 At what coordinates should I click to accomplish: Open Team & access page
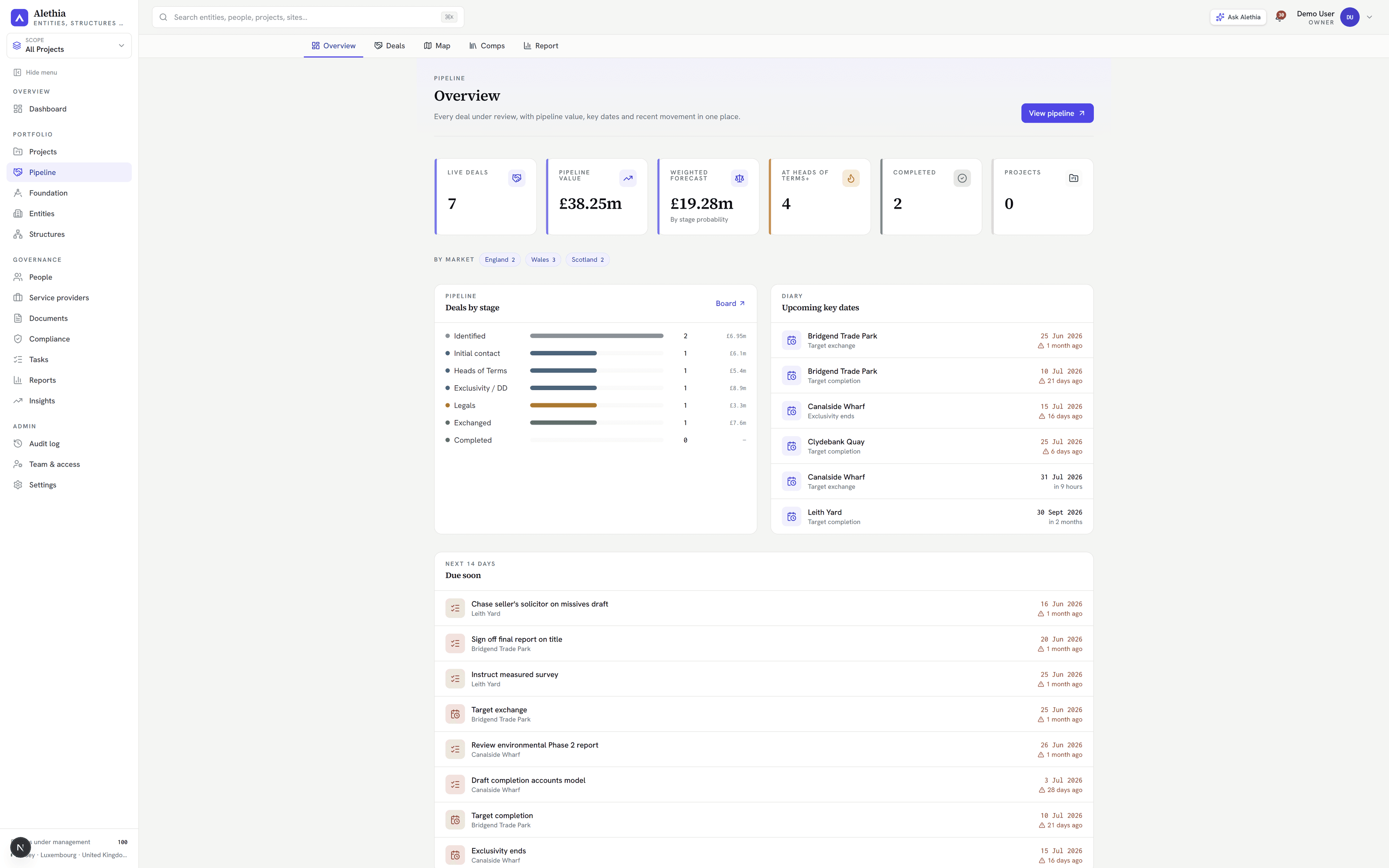click(69, 464)
